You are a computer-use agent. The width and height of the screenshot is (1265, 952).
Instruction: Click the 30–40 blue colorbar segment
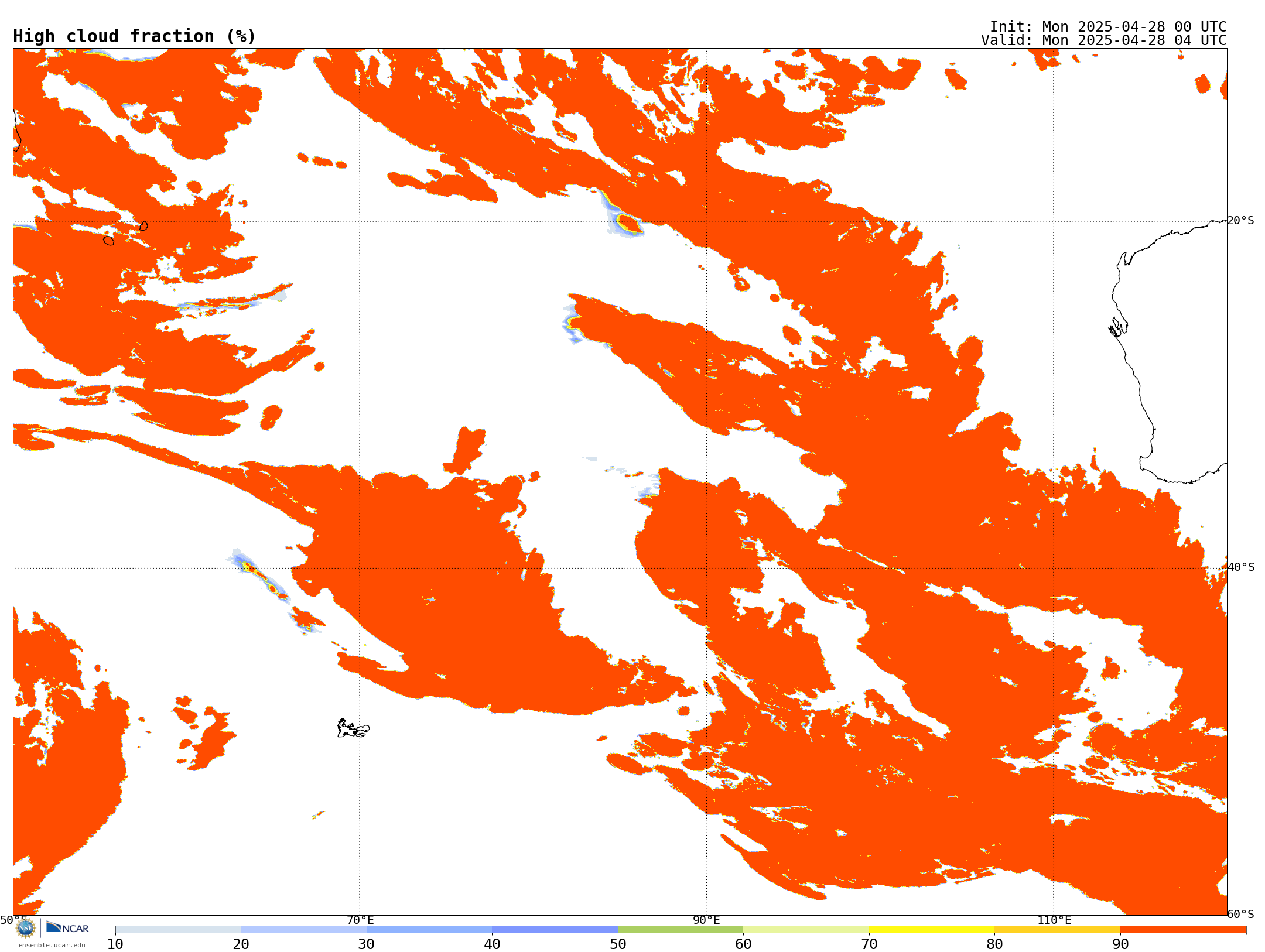point(429,930)
